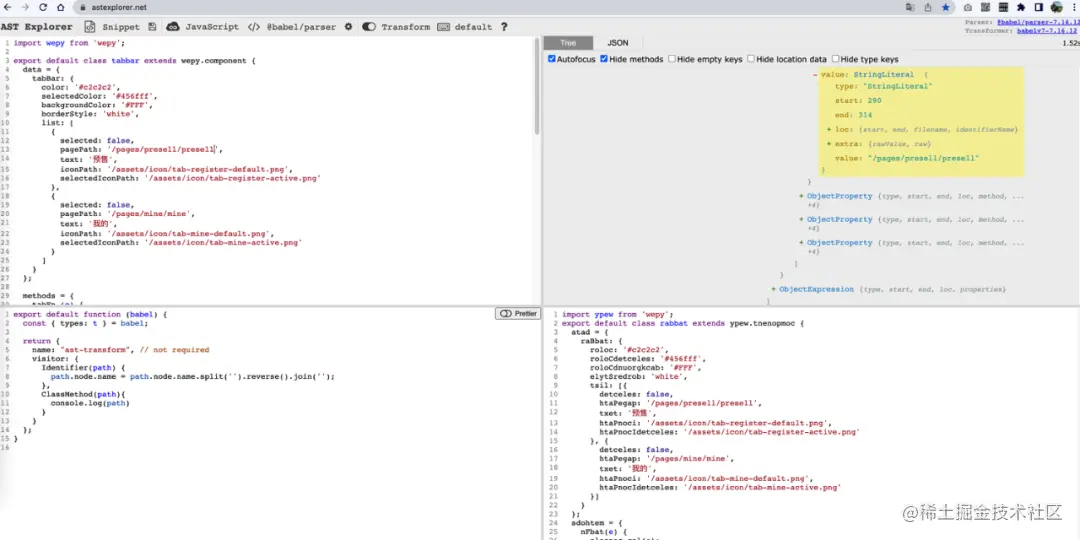Click the source editor vertical scrollbar
The image size is (1080, 540).
click(537, 86)
